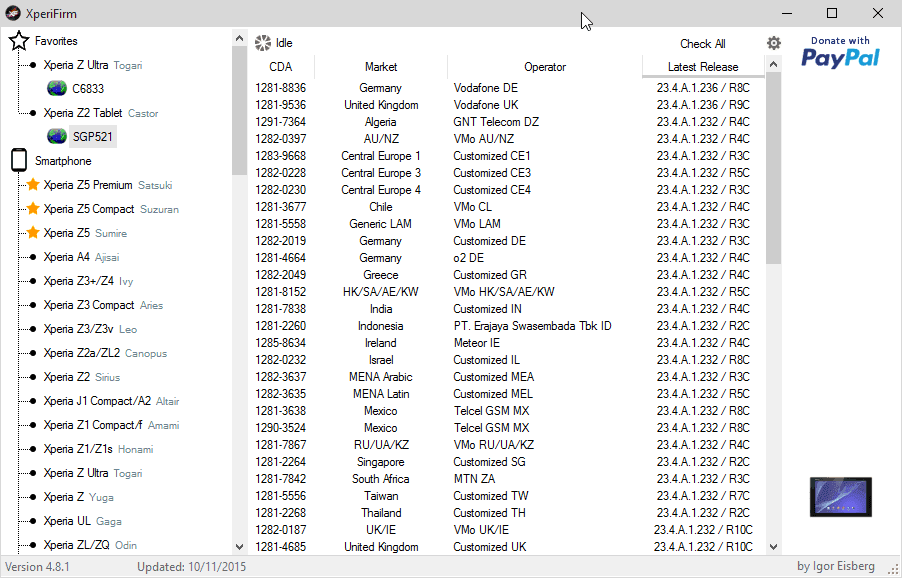Viewport: 902px width, 578px height.
Task: Click the firmware list scrollbar thumb
Action: [x=774, y=168]
